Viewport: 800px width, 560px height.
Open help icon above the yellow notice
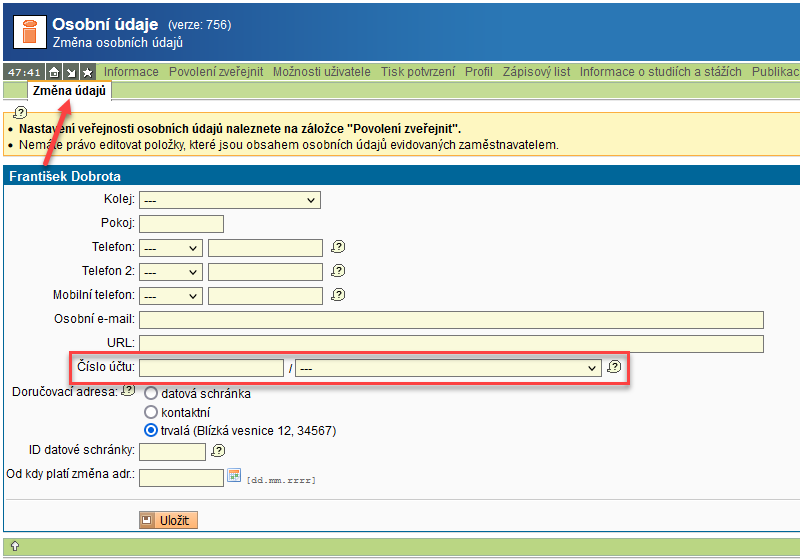(20, 112)
